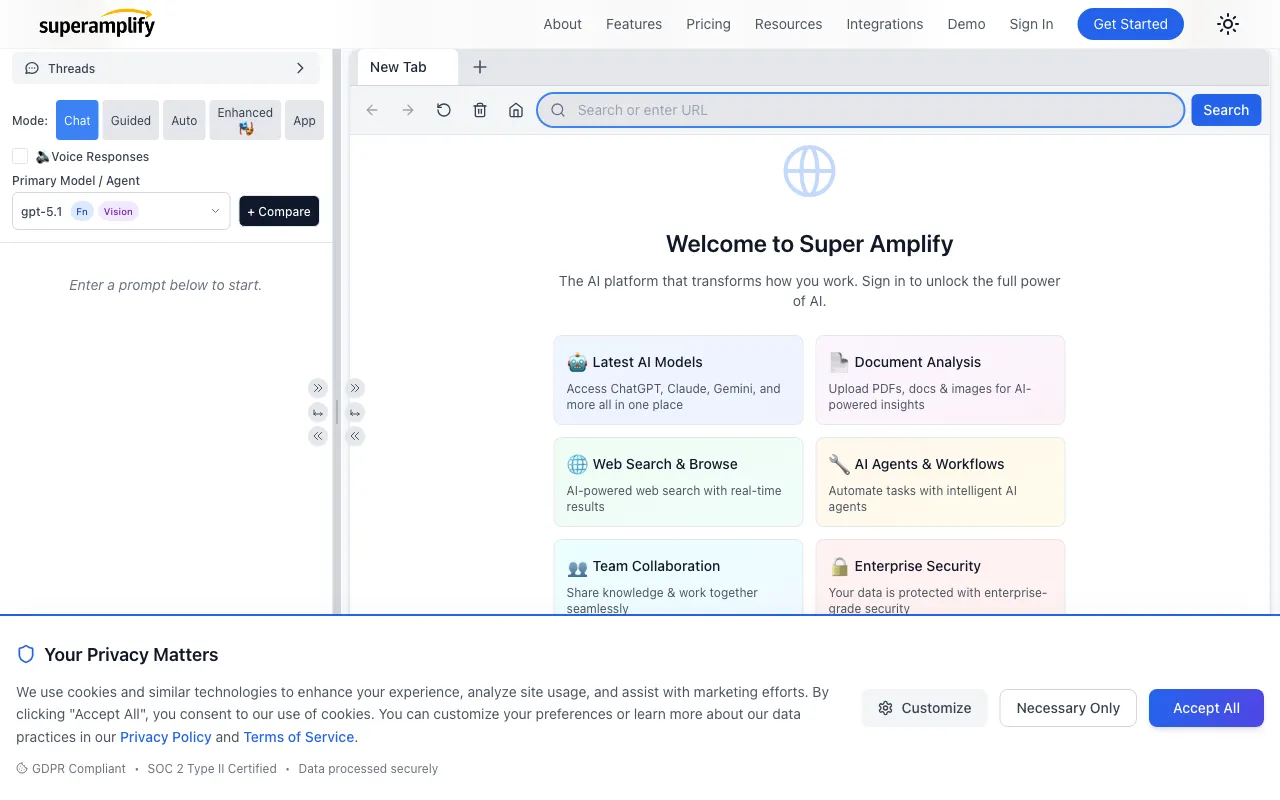Click the SOC 2 Type II Certified label

tap(212, 769)
